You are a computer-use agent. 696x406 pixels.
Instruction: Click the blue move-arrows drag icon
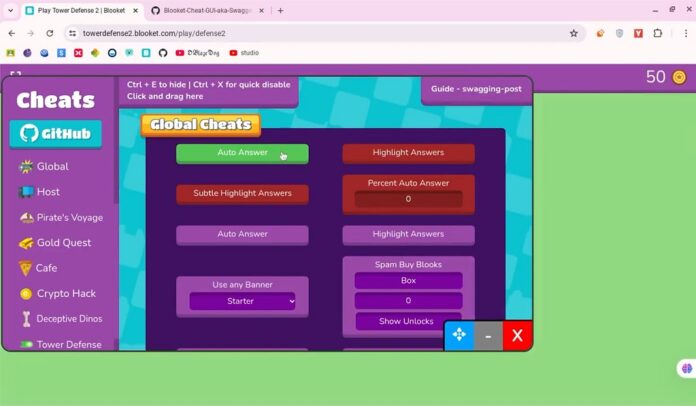(459, 335)
